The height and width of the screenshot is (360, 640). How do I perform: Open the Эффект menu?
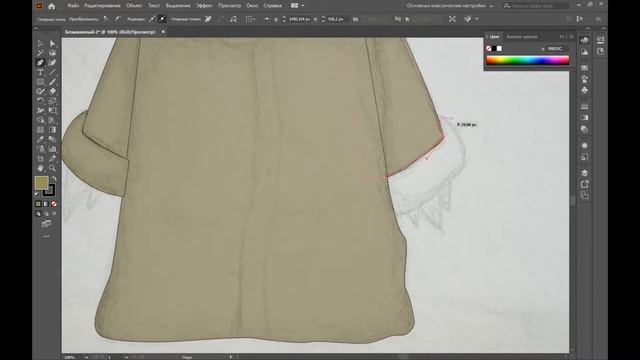pos(204,6)
